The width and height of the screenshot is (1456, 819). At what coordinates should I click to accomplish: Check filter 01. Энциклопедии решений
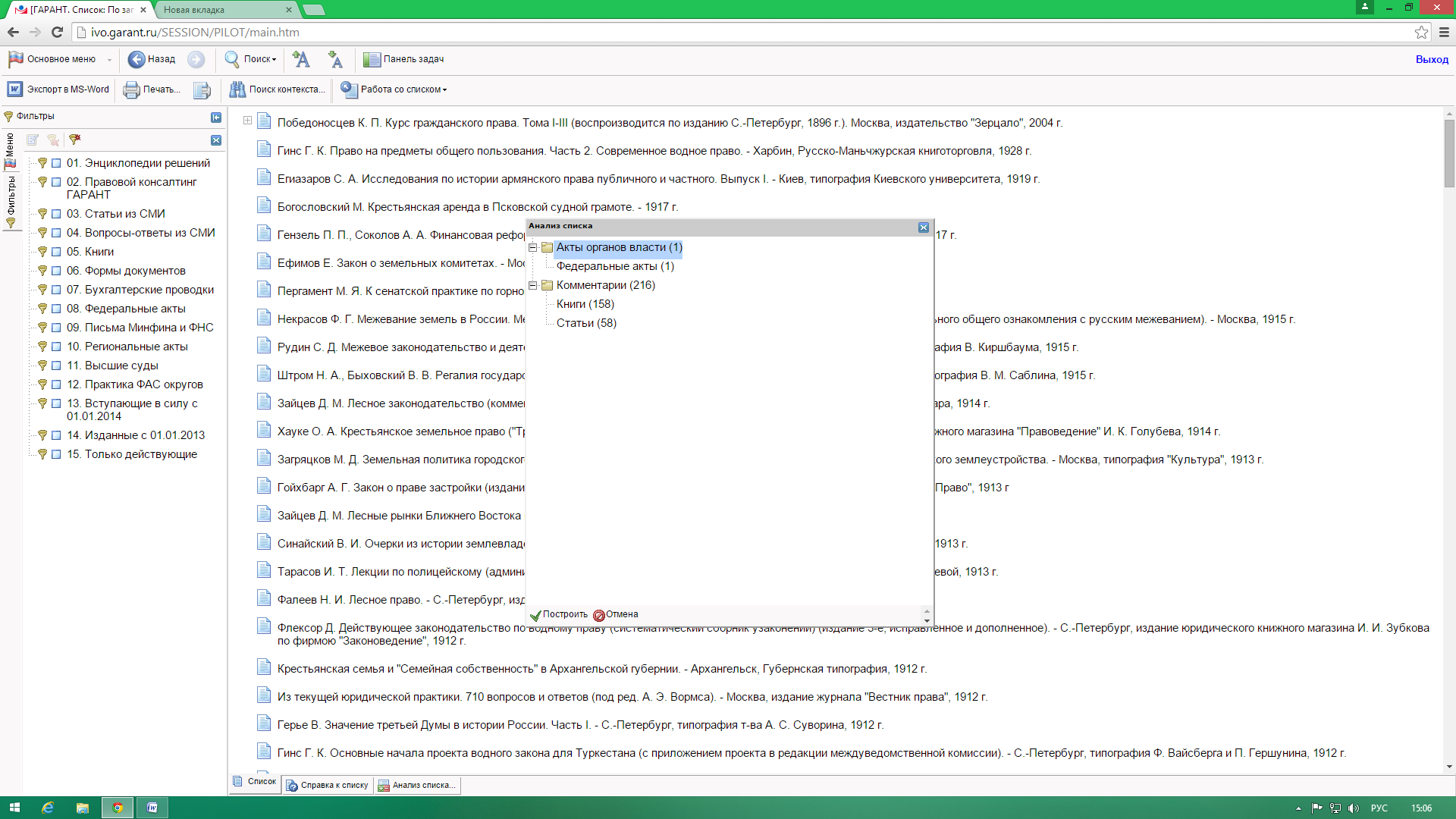[x=56, y=163]
